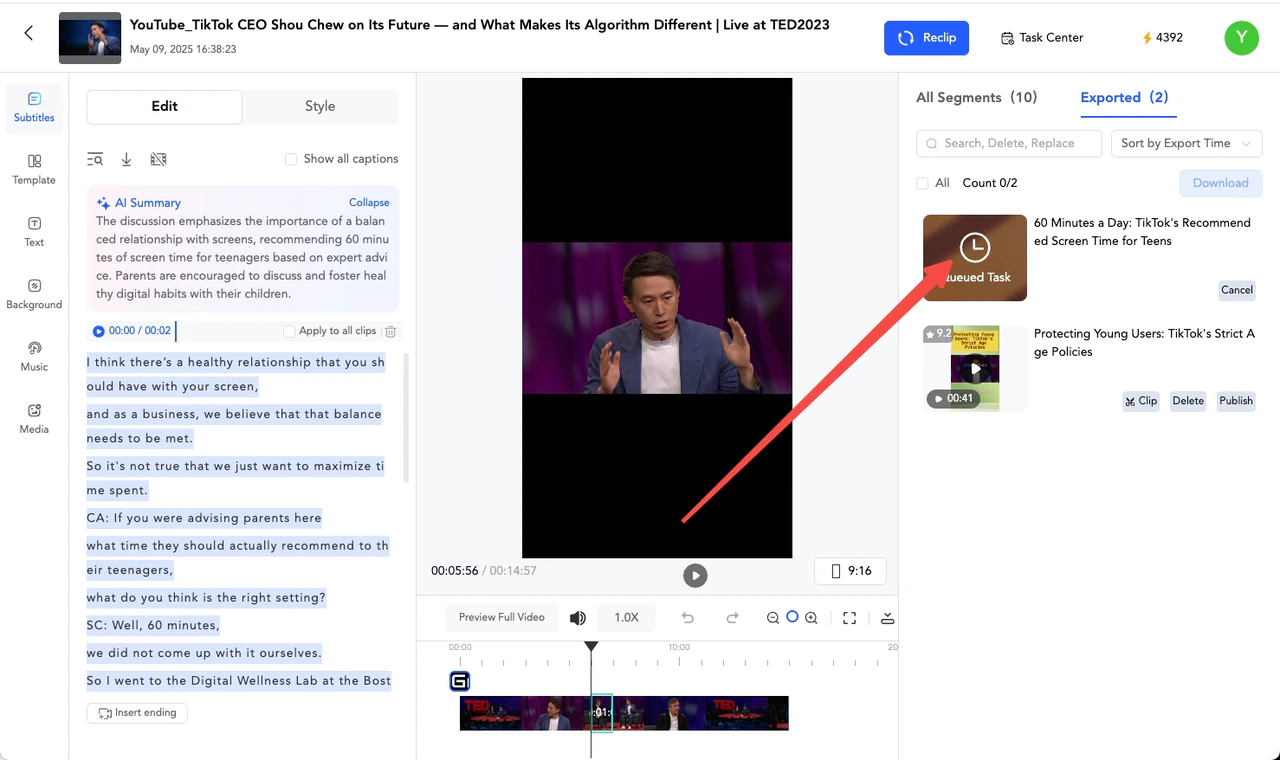This screenshot has width=1280, height=760.
Task: Click the timeline playhead marker
Action: 591,647
